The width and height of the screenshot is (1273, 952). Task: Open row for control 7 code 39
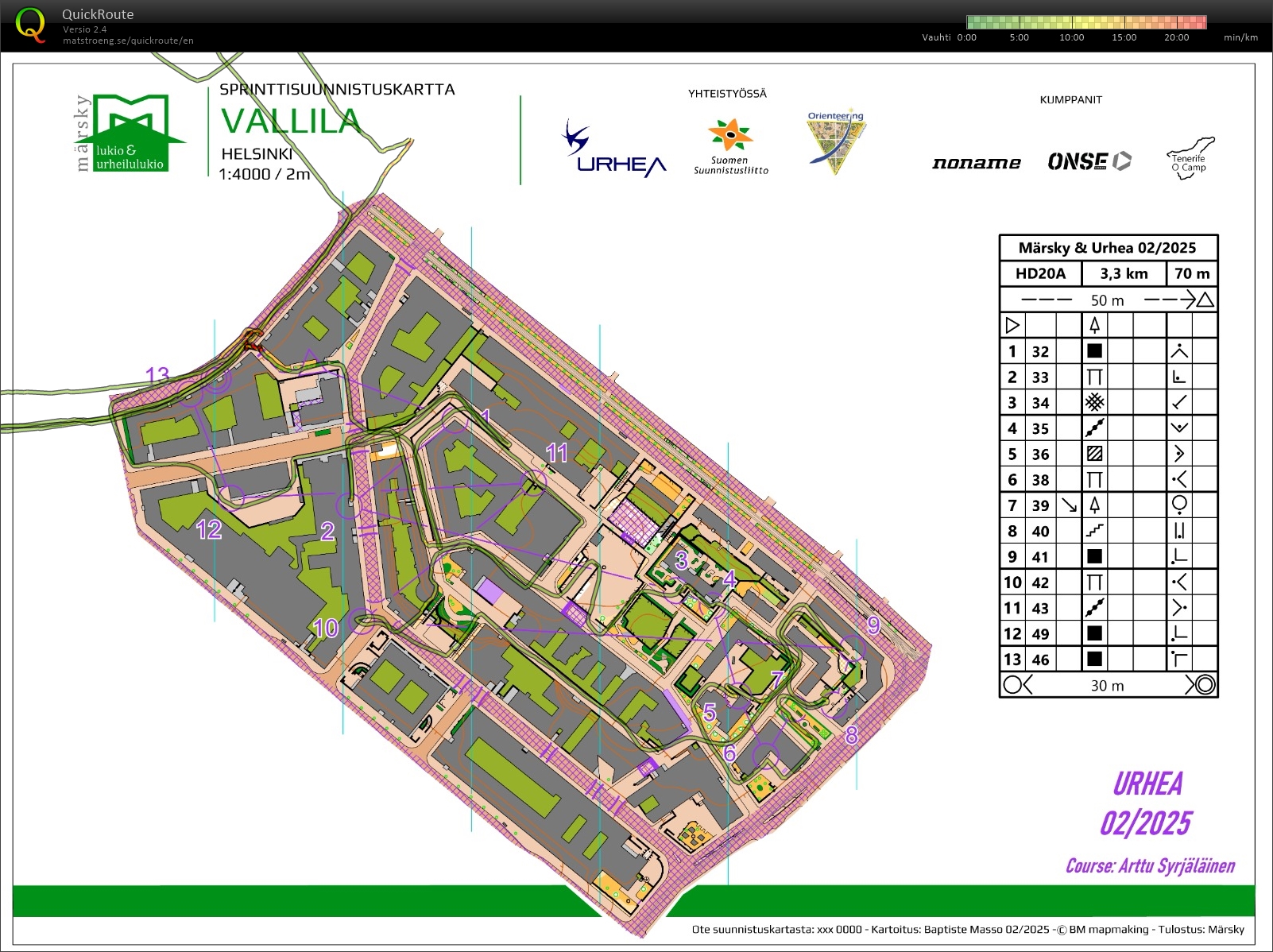[1108, 505]
